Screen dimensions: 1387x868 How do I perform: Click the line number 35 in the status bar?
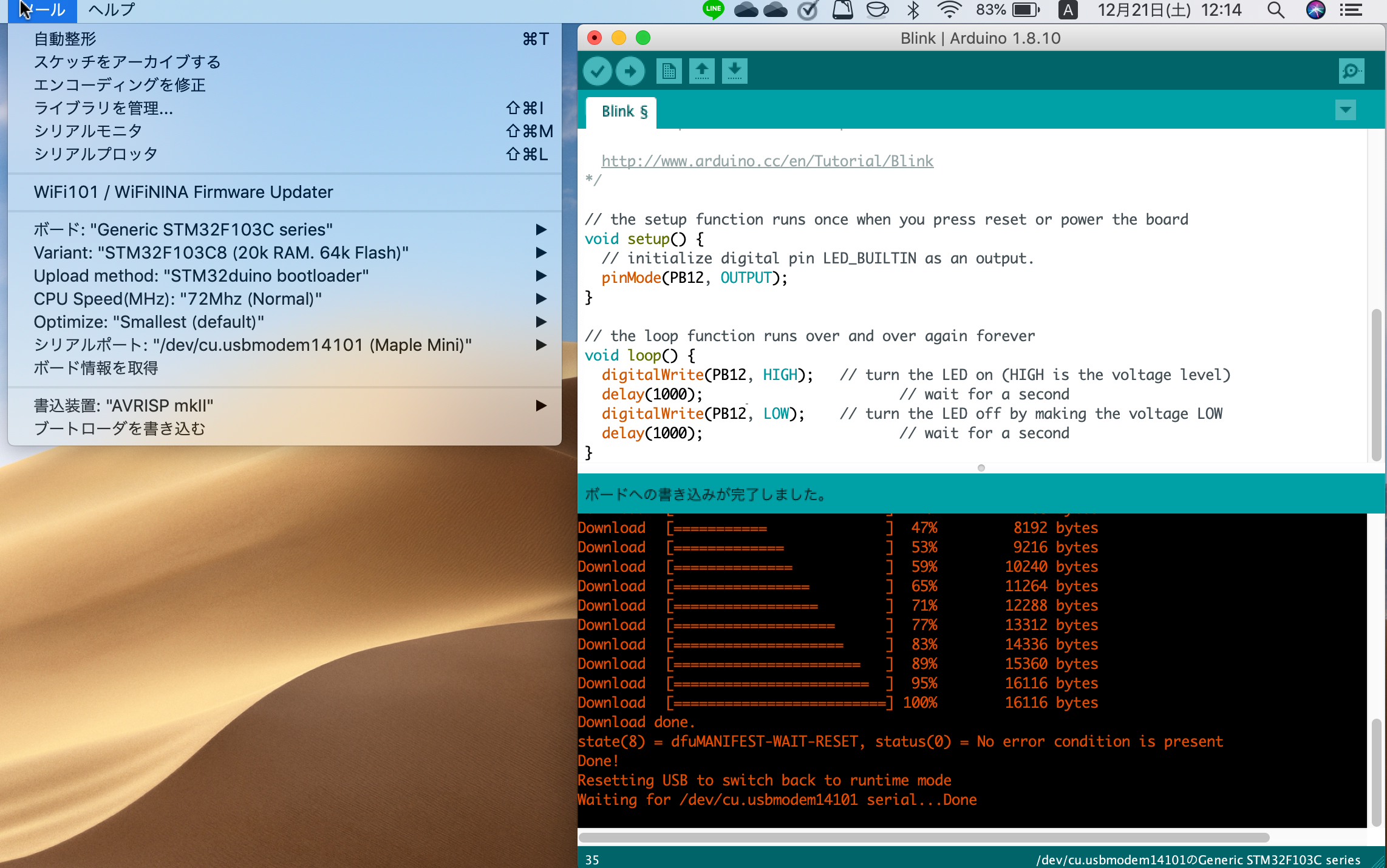click(592, 860)
